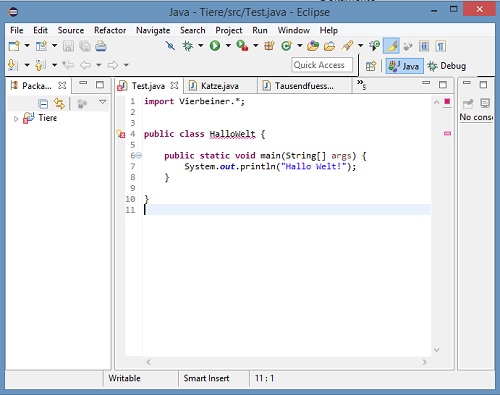Open the Project menu

click(x=229, y=30)
